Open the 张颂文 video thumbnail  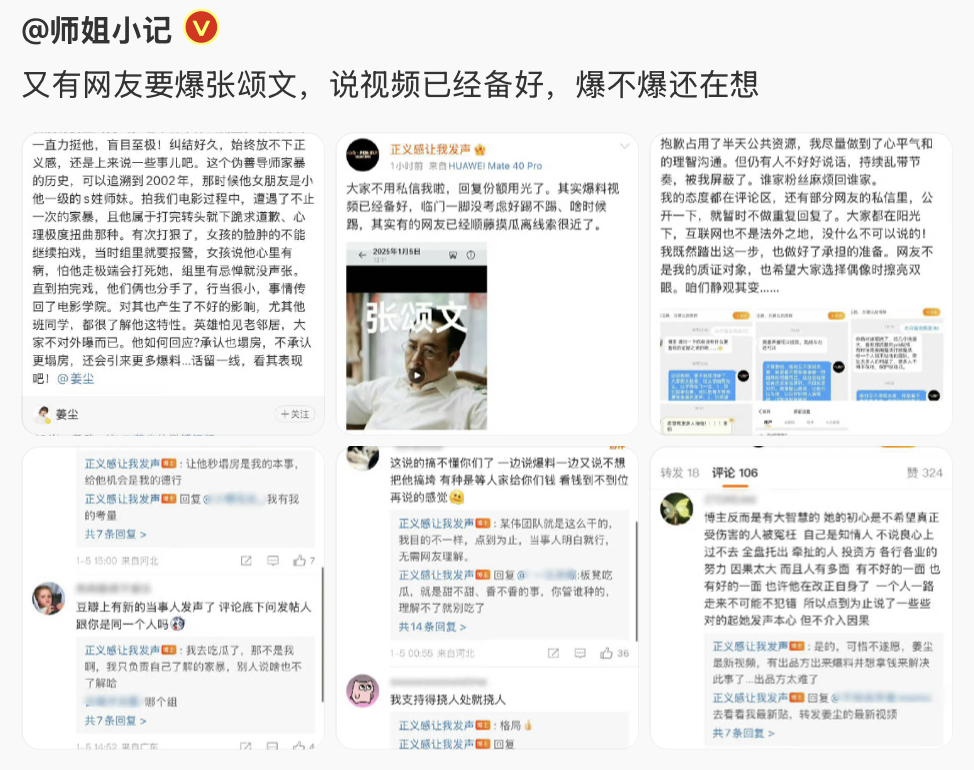416,335
